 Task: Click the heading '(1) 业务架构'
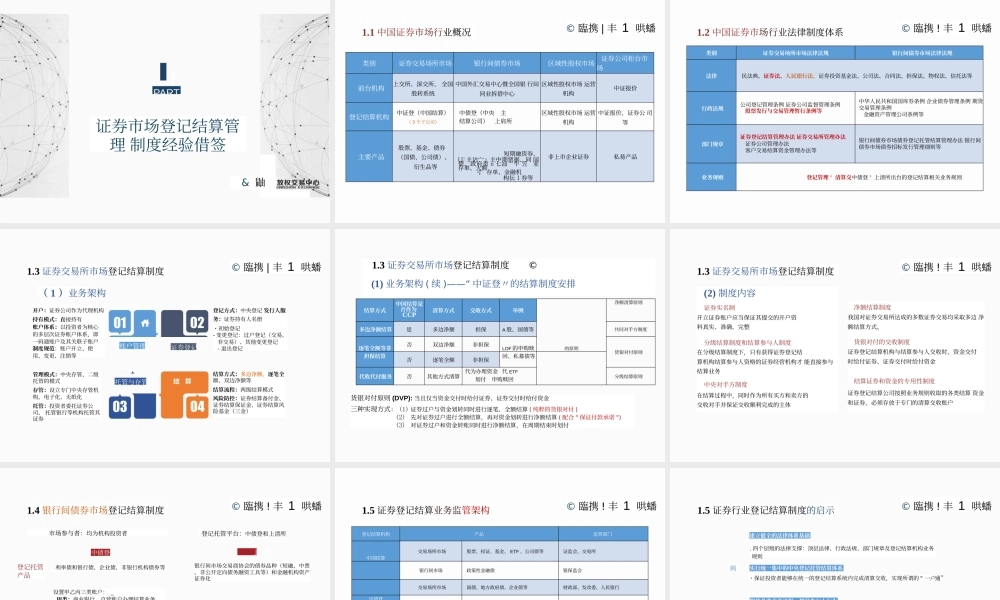72,293
